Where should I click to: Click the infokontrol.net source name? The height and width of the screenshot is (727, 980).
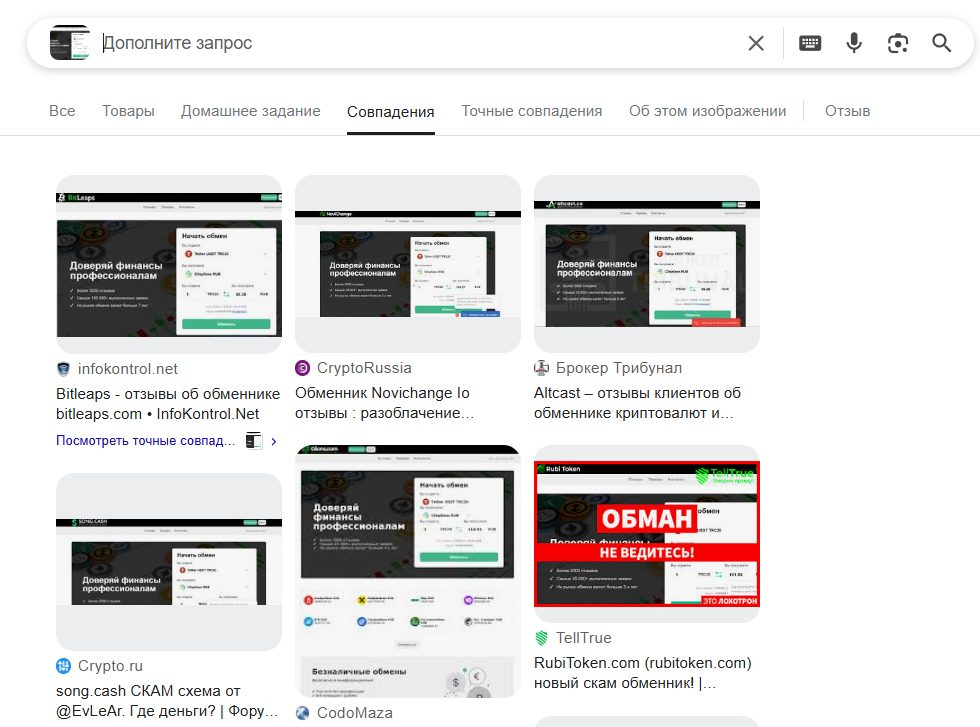coord(128,369)
